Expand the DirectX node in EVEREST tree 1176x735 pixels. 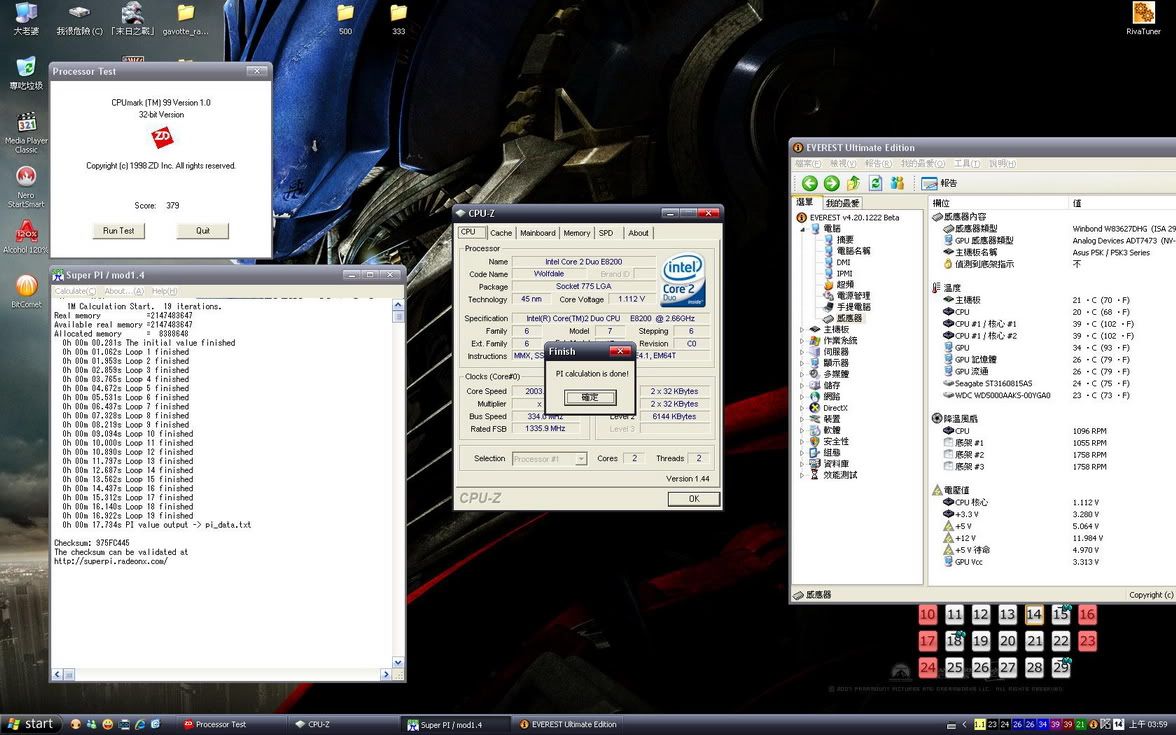(x=802, y=408)
